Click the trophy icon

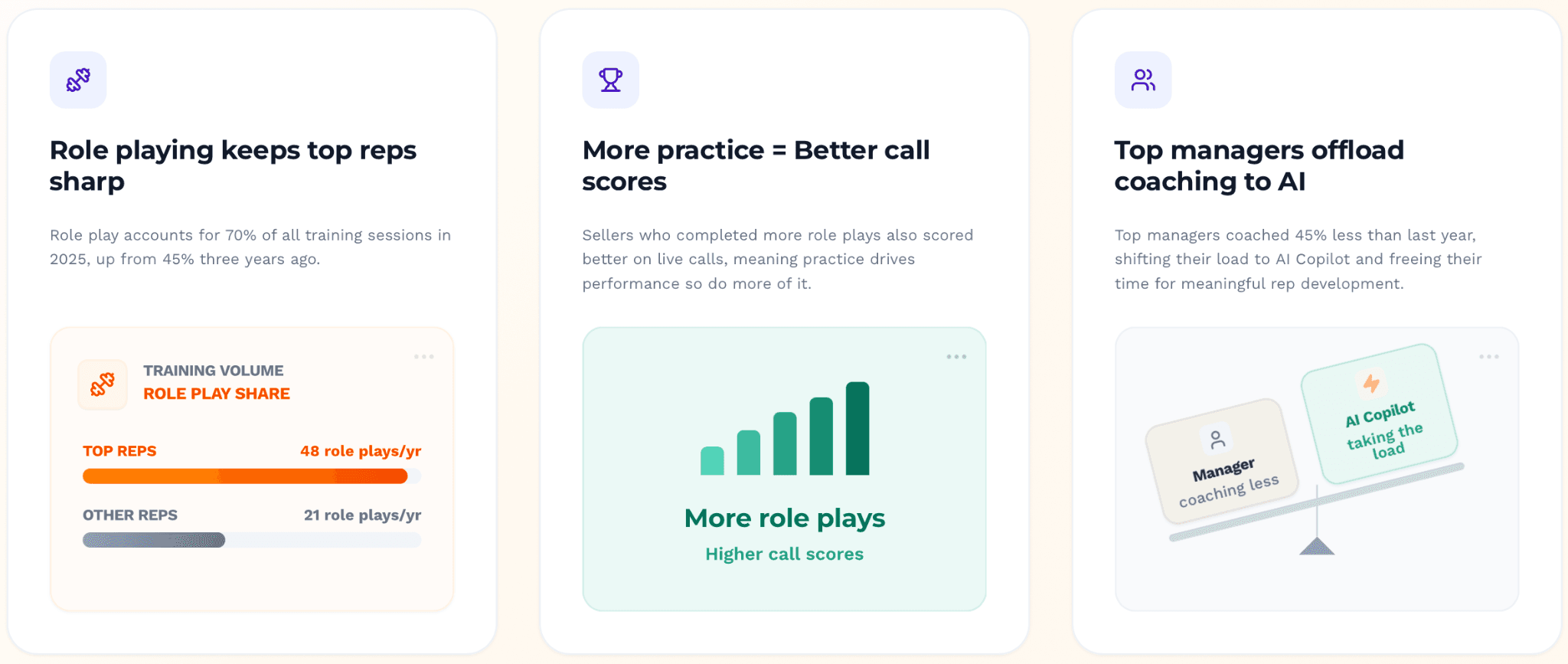click(610, 80)
